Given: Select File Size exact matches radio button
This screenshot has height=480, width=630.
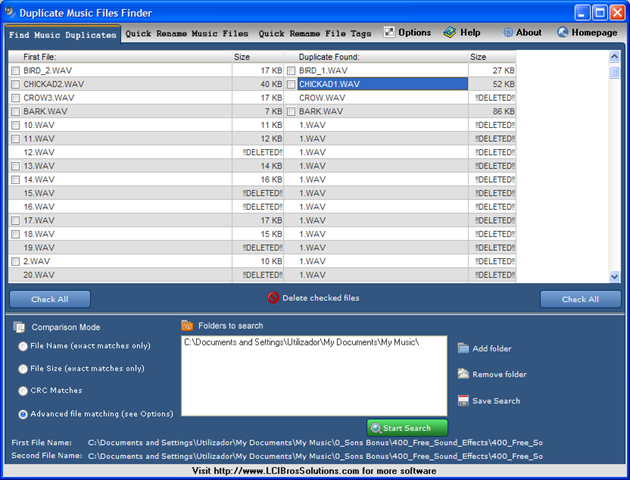Looking at the screenshot, I should coord(23,368).
